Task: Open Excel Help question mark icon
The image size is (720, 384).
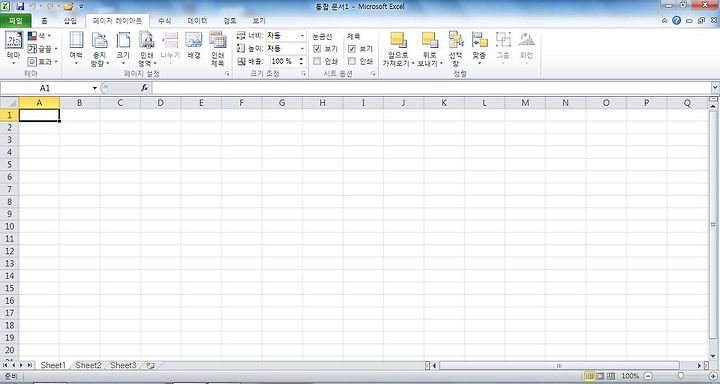Action: [676, 20]
